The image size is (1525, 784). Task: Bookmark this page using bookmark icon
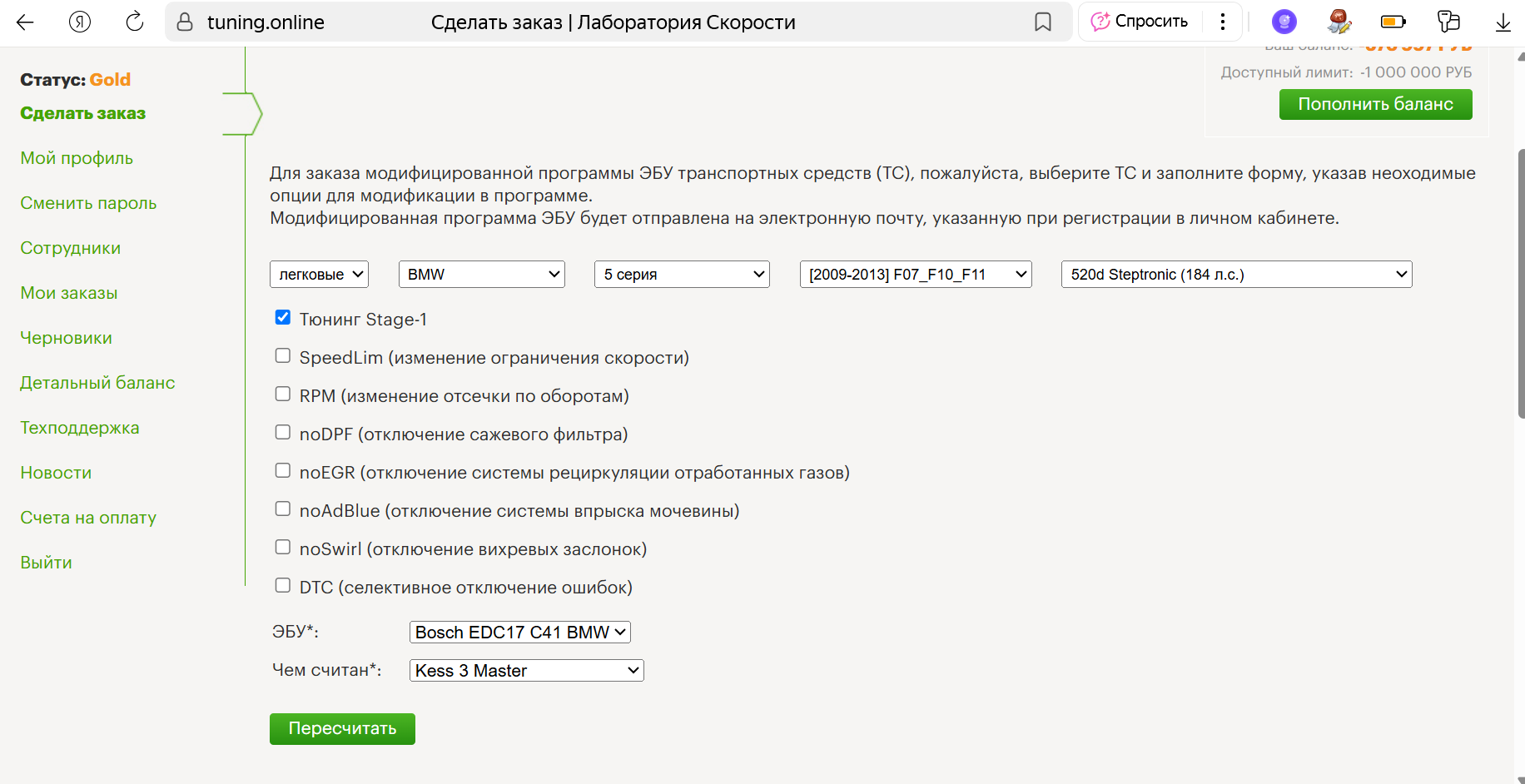pos(1043,22)
